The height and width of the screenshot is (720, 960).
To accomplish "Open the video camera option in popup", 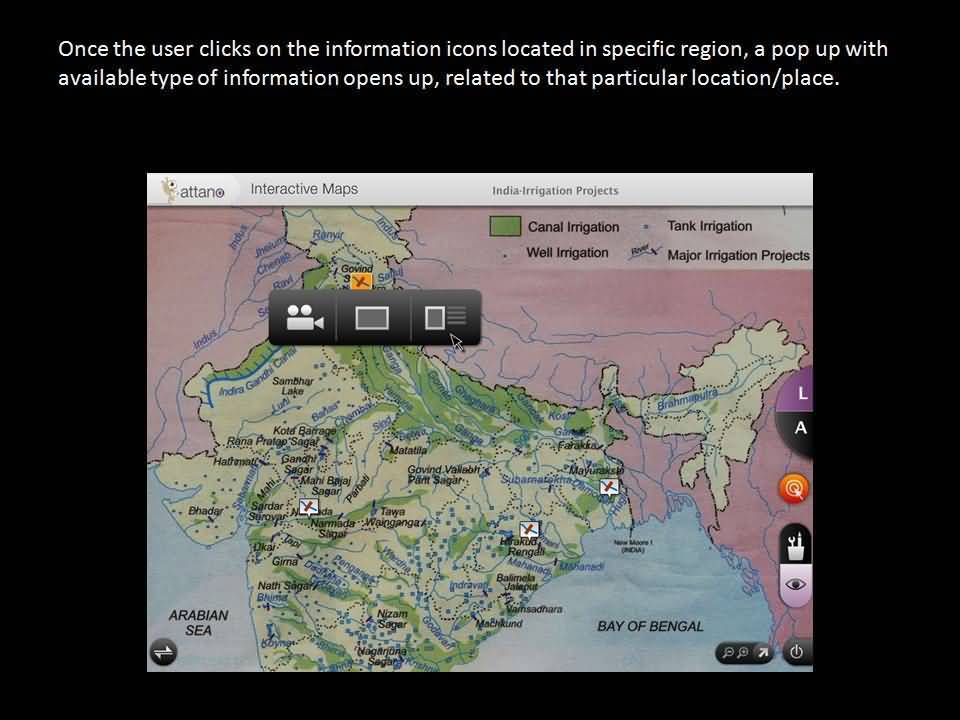I will [304, 318].
